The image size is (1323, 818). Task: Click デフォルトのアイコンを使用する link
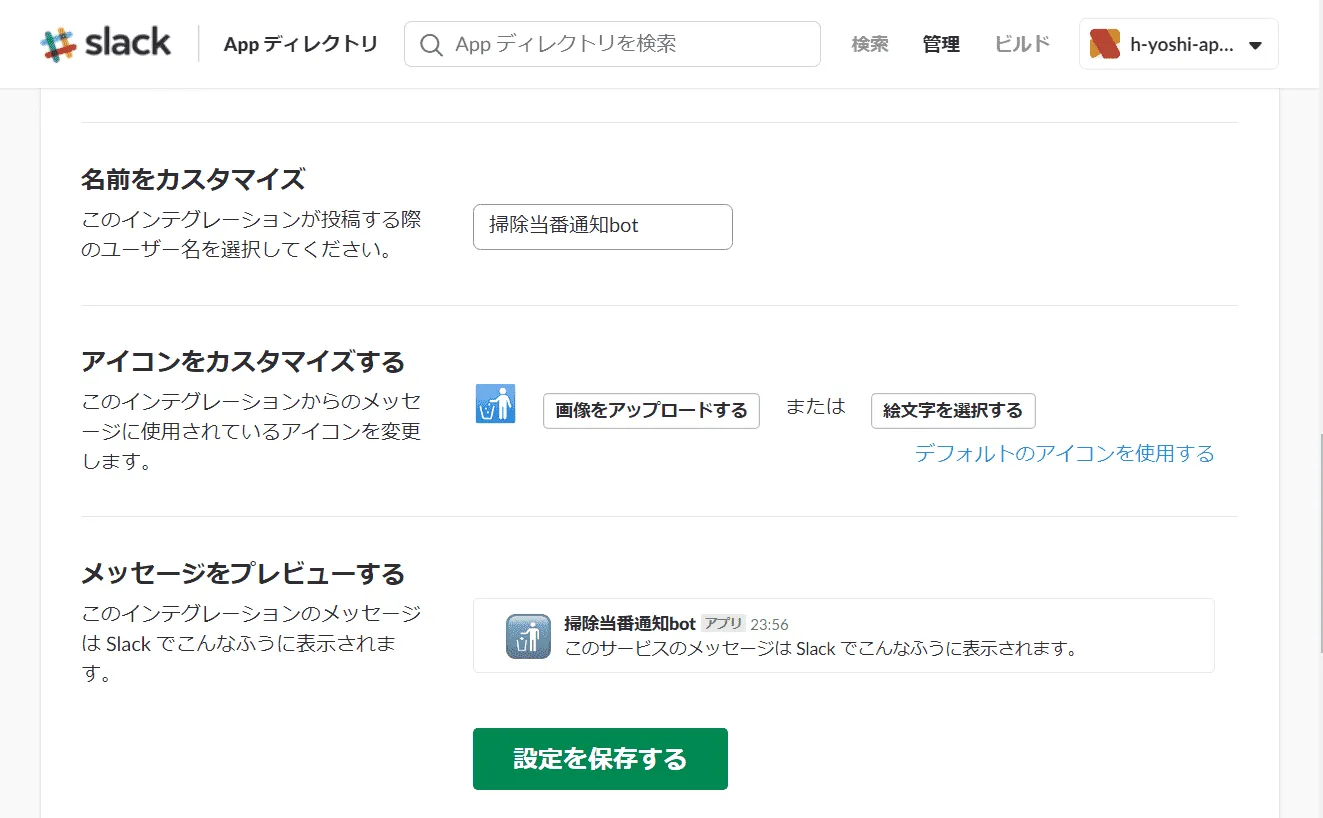pos(1066,453)
